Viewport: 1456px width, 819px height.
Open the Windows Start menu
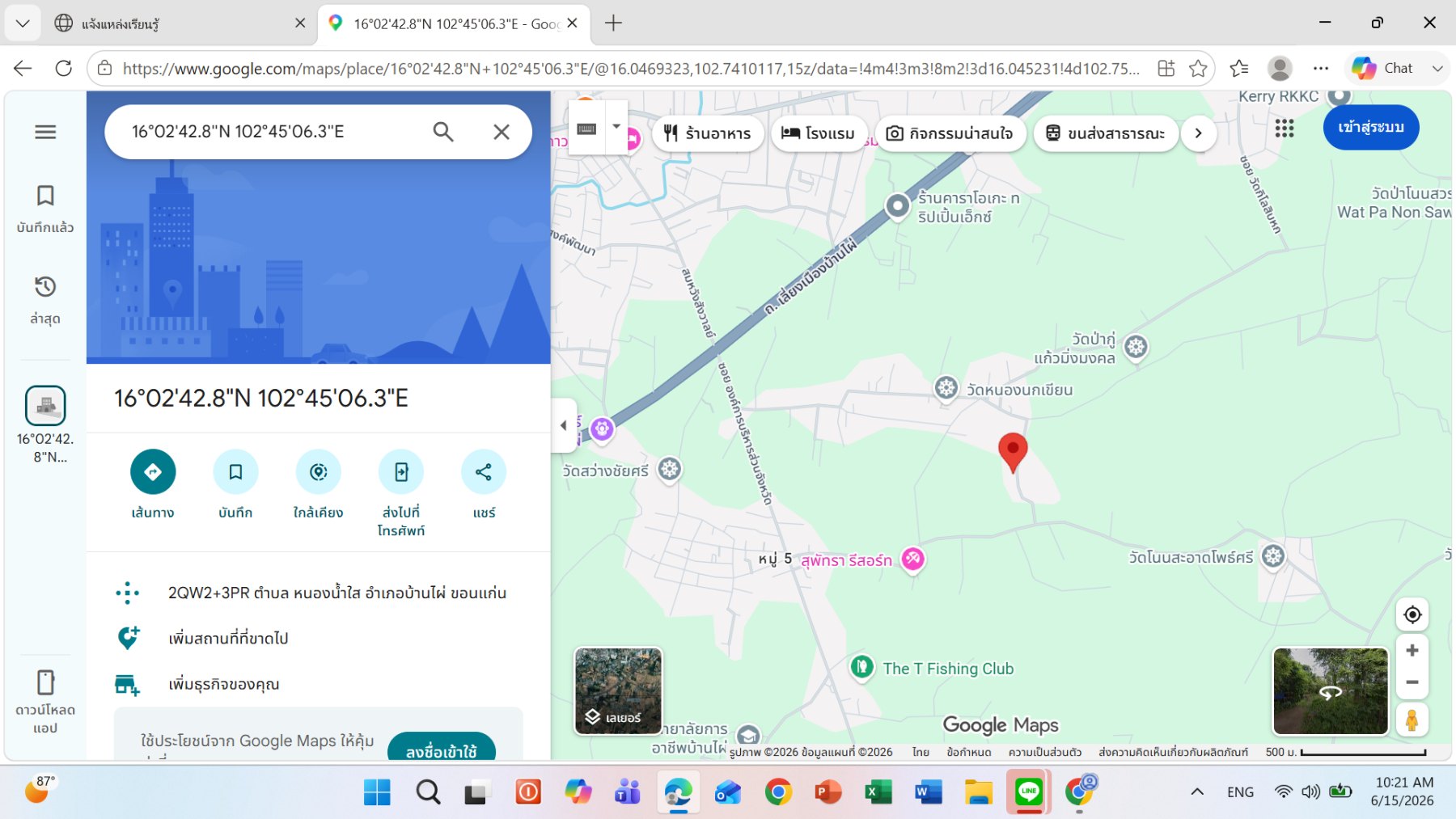(x=377, y=792)
